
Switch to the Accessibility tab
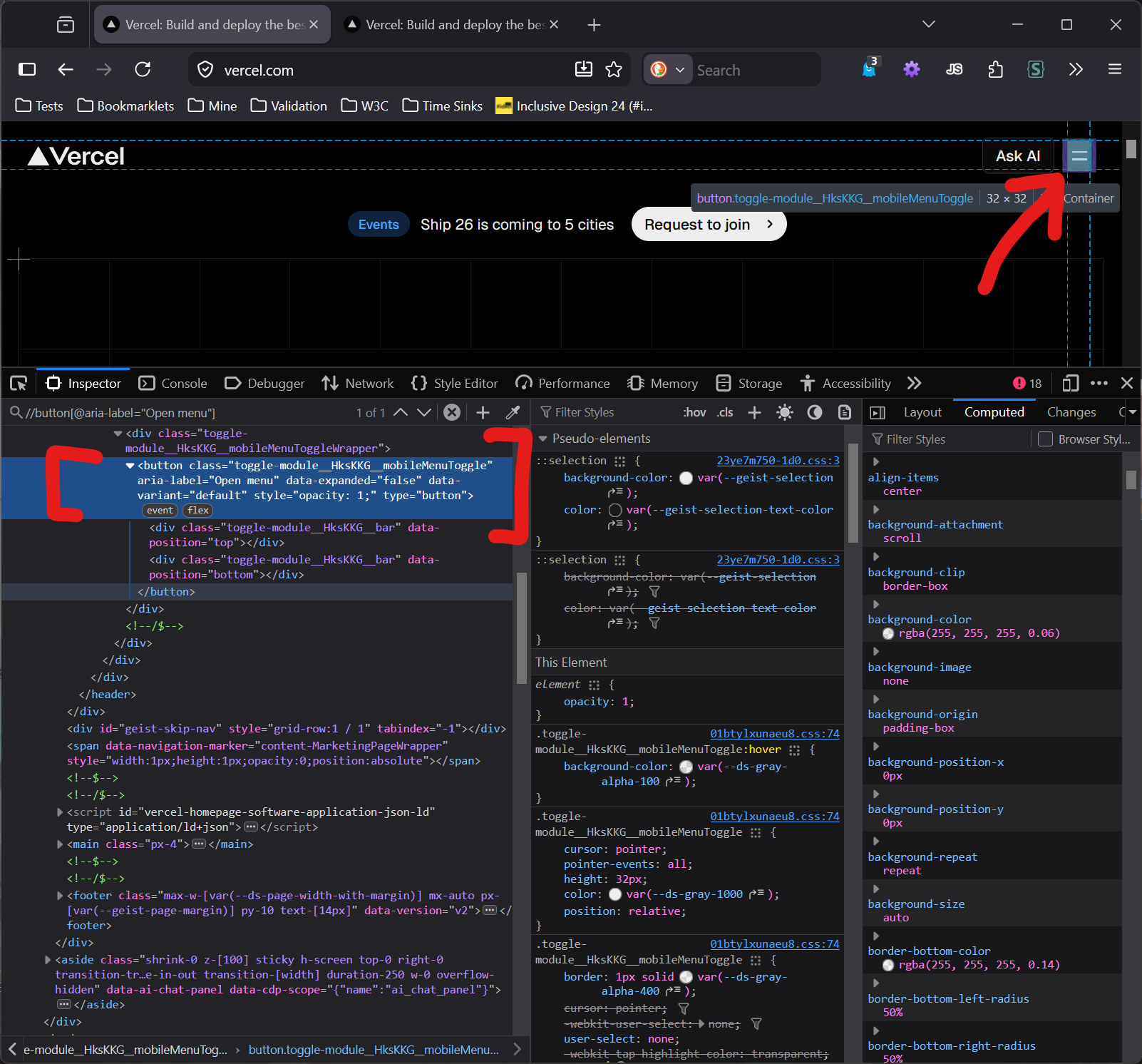pos(845,384)
